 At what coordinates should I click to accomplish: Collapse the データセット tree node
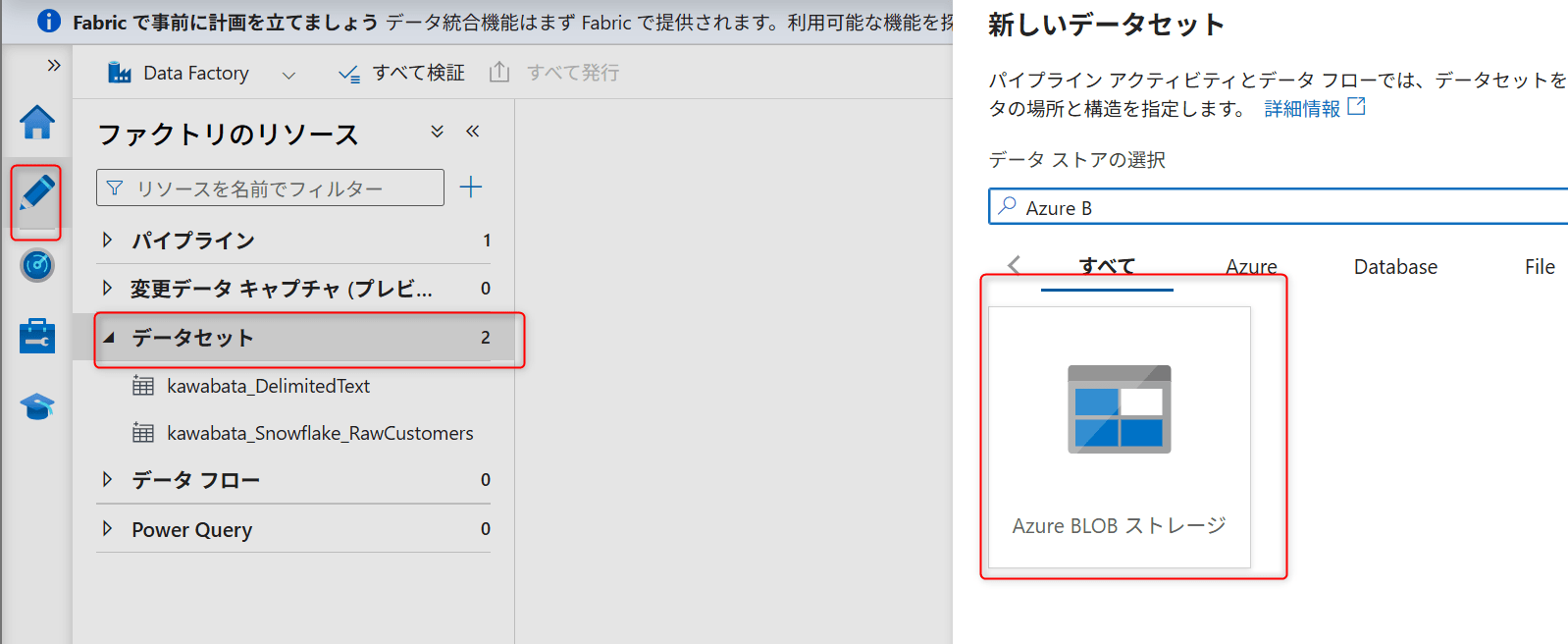tap(109, 338)
